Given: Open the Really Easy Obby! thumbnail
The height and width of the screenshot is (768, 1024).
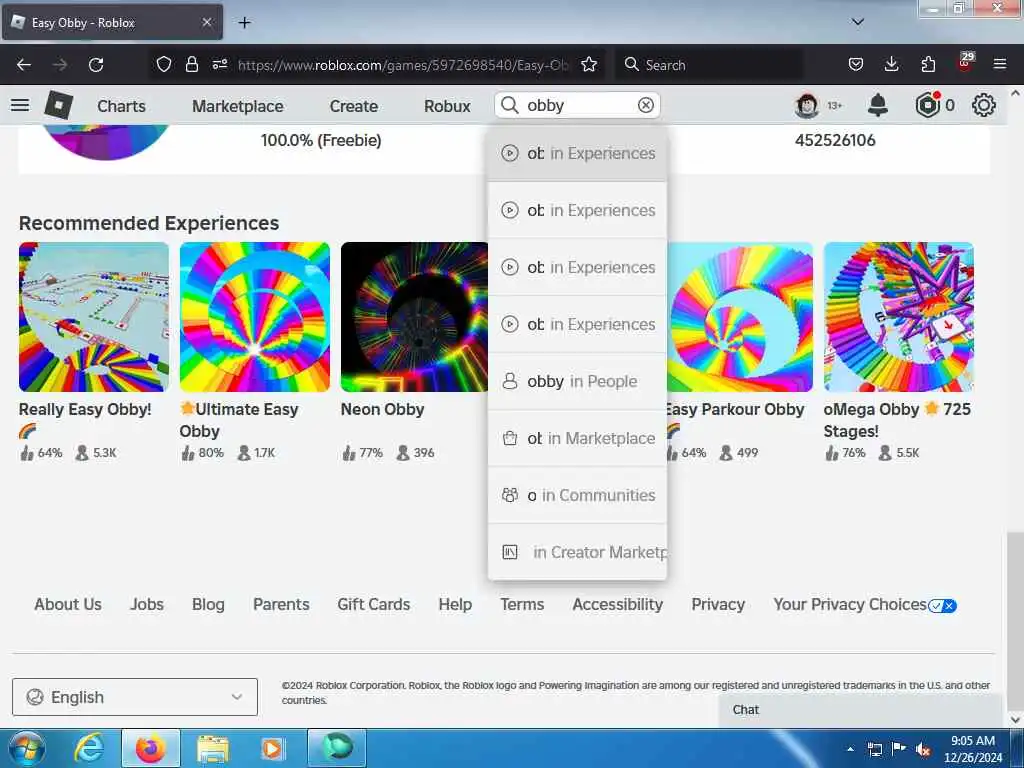Looking at the screenshot, I should tap(94, 317).
